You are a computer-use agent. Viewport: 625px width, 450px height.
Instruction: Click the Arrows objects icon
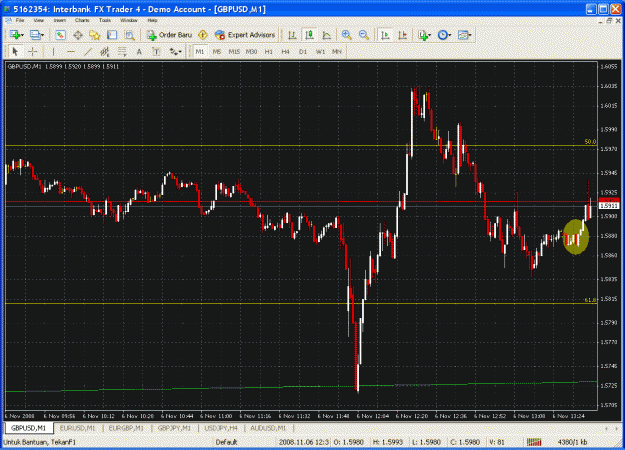174,51
